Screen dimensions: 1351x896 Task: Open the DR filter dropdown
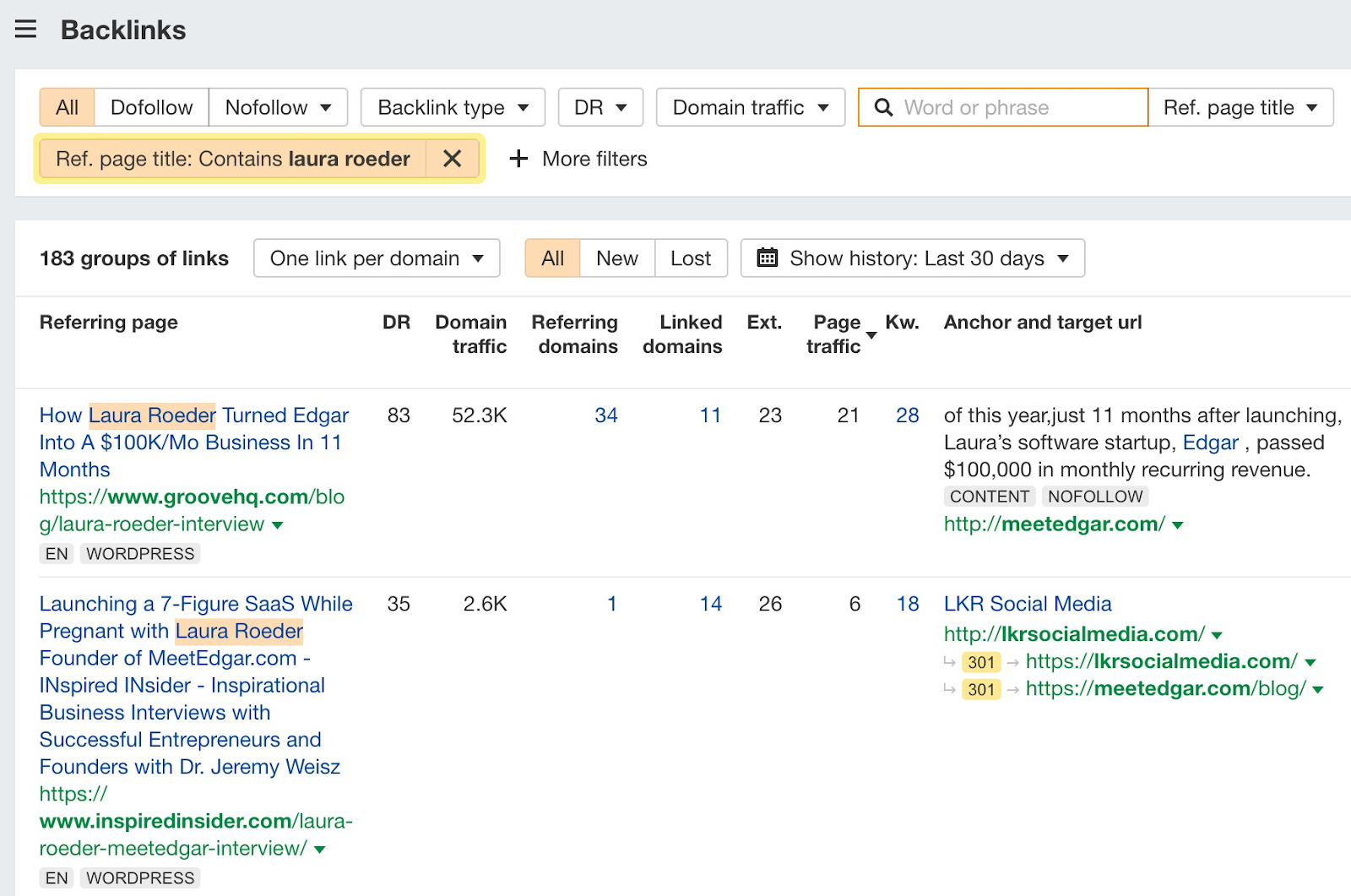tap(600, 107)
